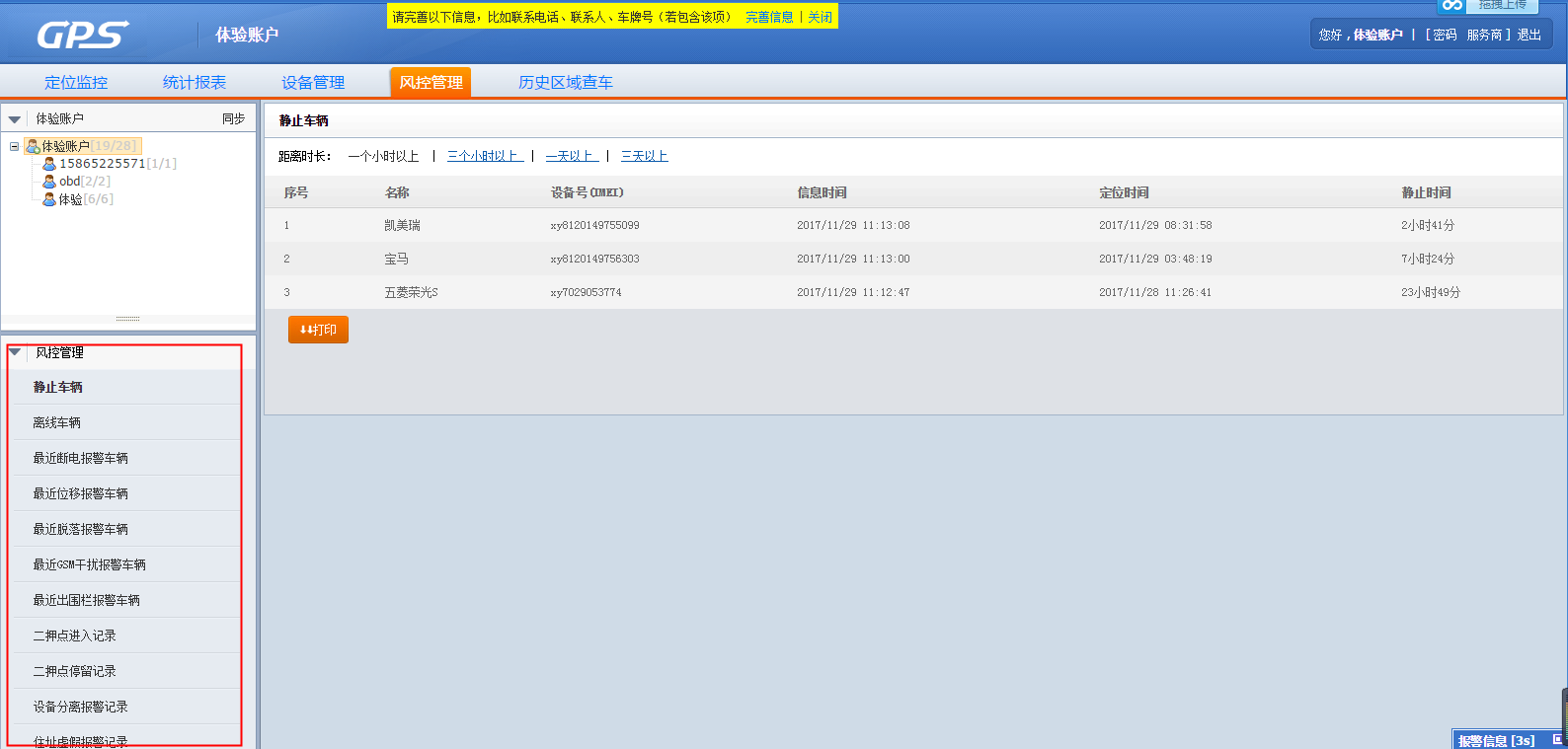
Task: Click the 体验账户 root group user icon
Action: coord(33,146)
